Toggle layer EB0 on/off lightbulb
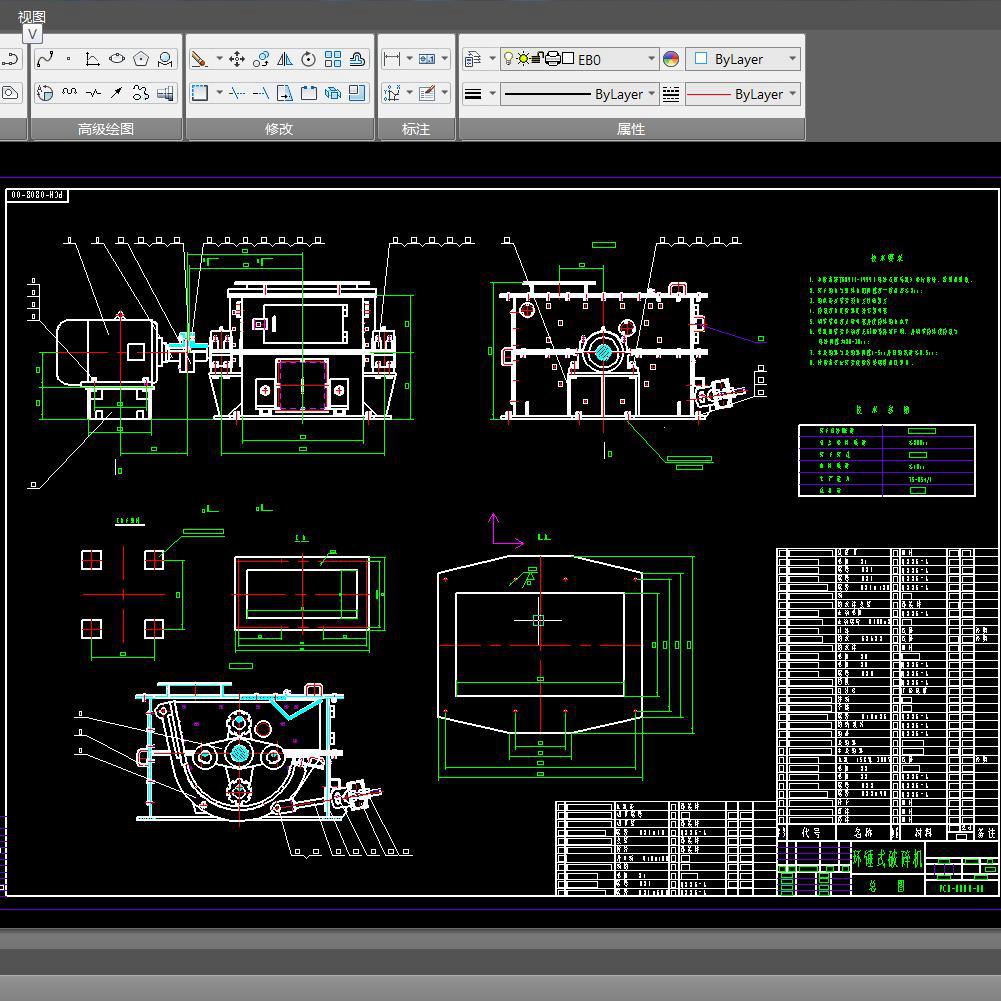The width and height of the screenshot is (1001, 1001). 508,59
